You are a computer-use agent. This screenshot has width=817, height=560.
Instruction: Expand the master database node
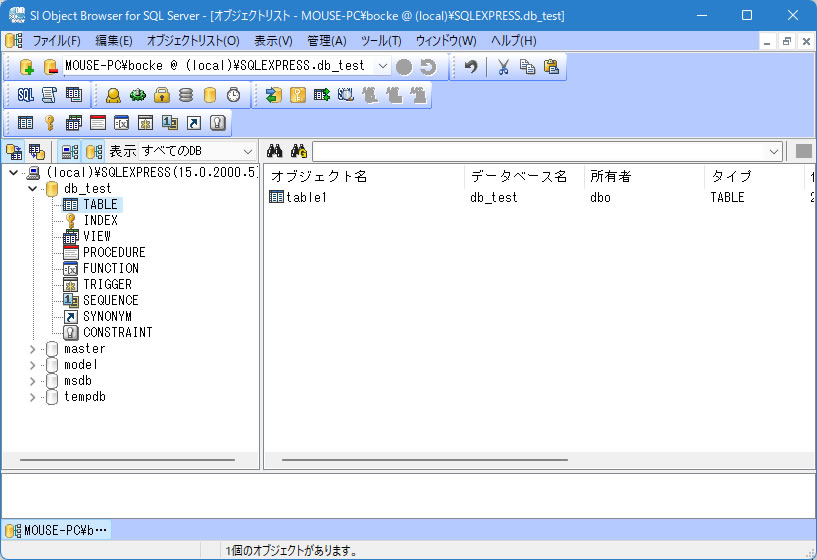[32, 349]
